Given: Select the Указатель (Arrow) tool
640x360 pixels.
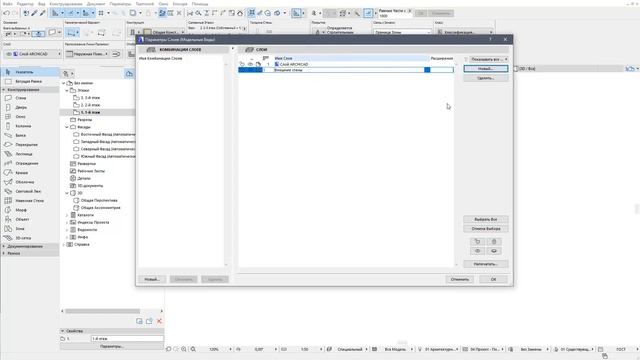Looking at the screenshot, I should (x=30, y=72).
